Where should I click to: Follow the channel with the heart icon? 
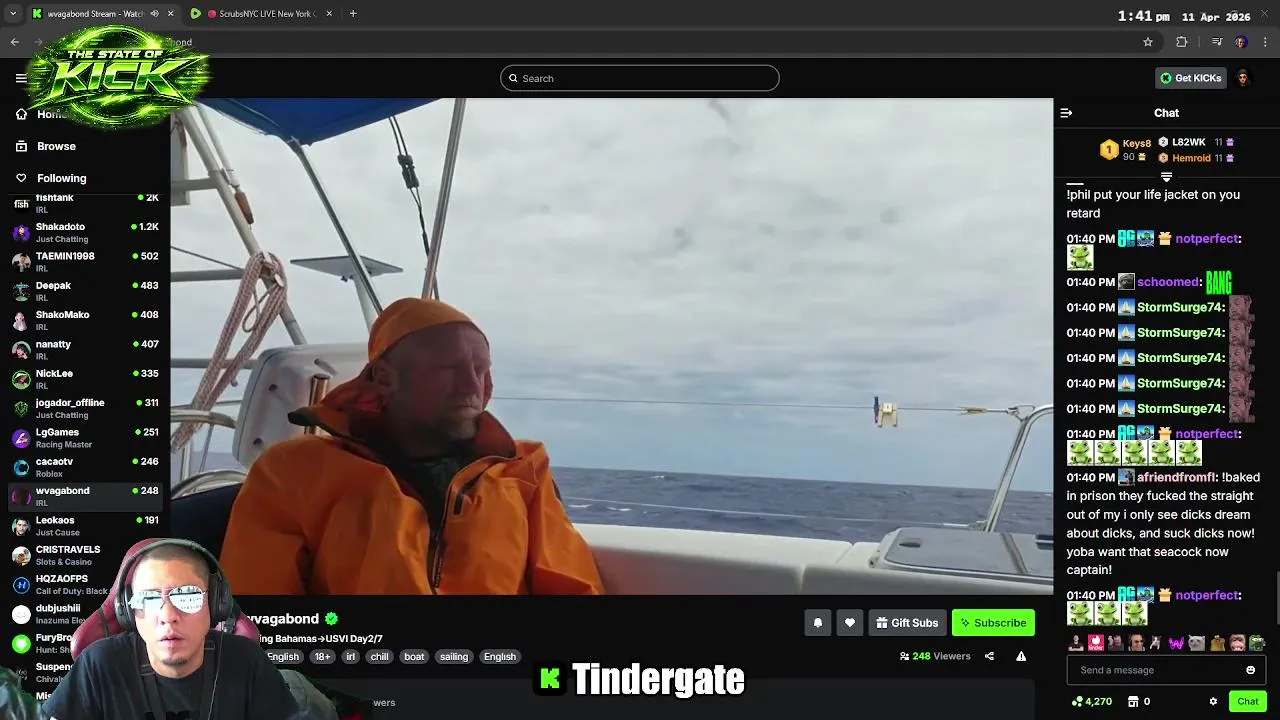(849, 623)
